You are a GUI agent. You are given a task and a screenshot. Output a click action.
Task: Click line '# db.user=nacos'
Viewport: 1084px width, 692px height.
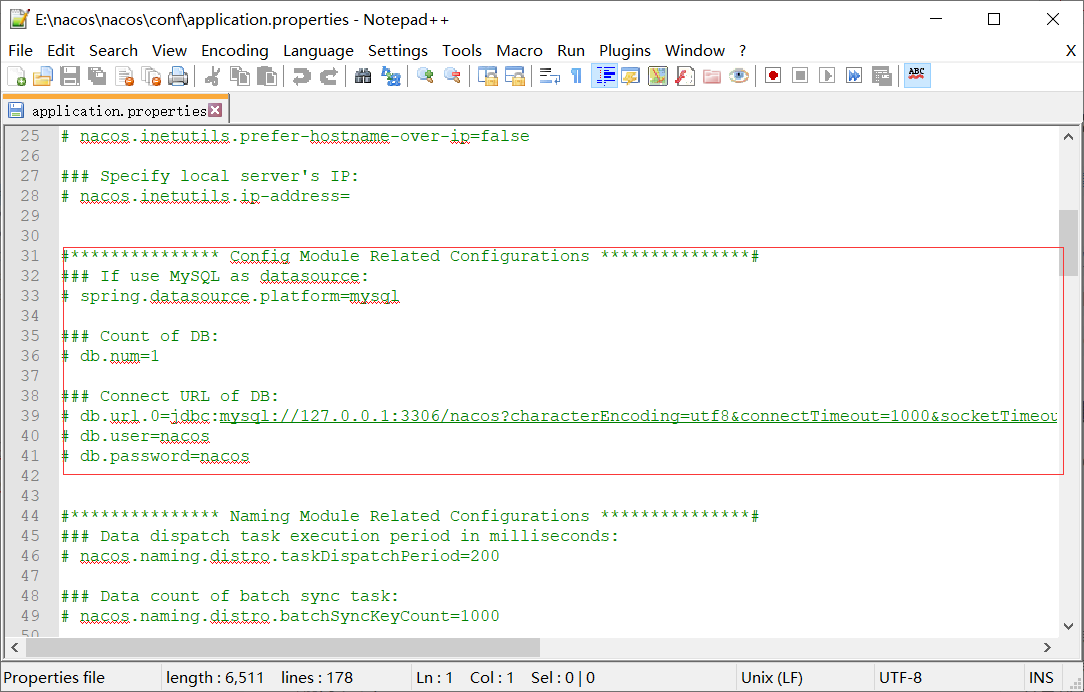136,436
